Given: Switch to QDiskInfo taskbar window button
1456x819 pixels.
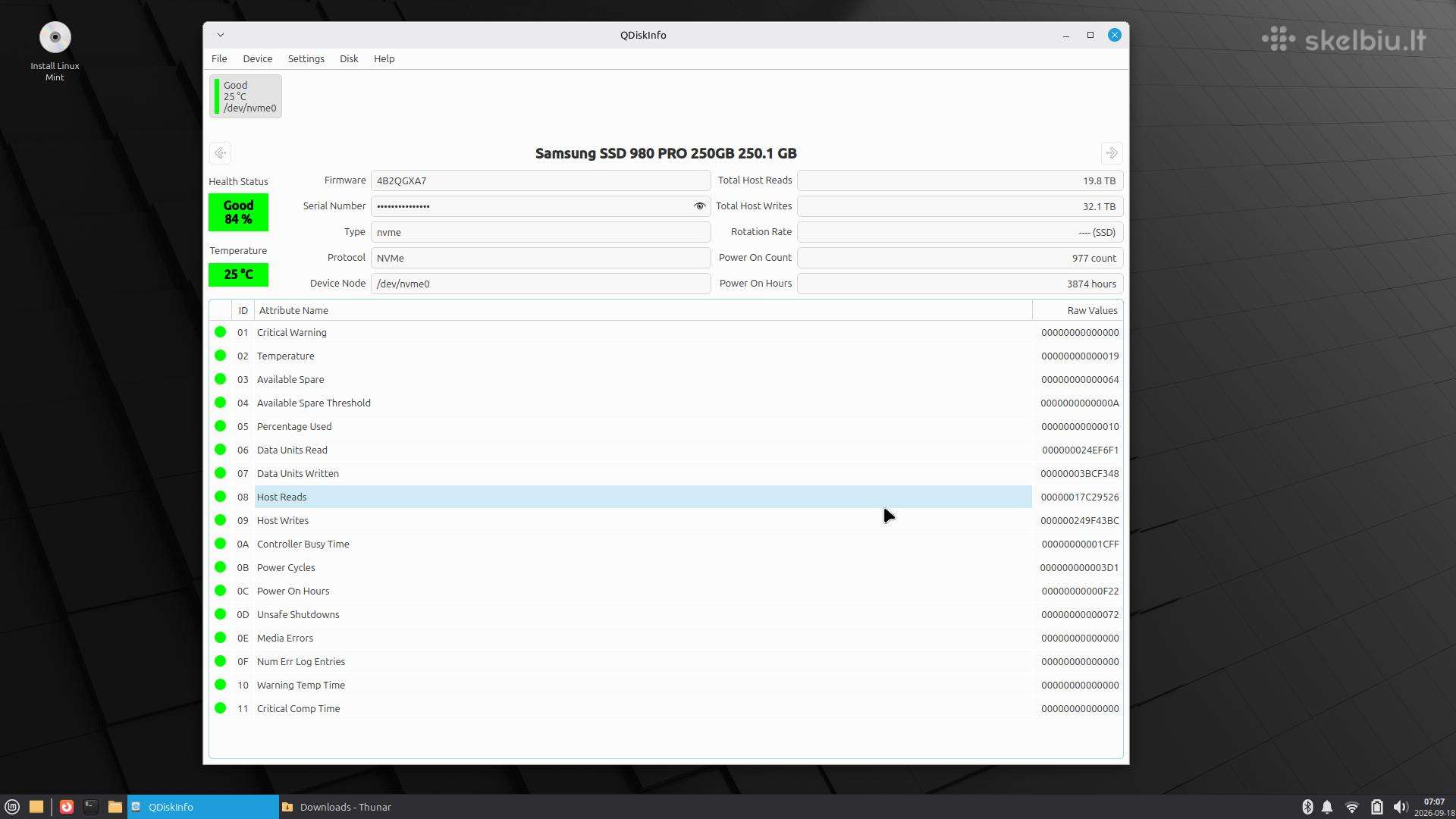Looking at the screenshot, I should point(203,807).
